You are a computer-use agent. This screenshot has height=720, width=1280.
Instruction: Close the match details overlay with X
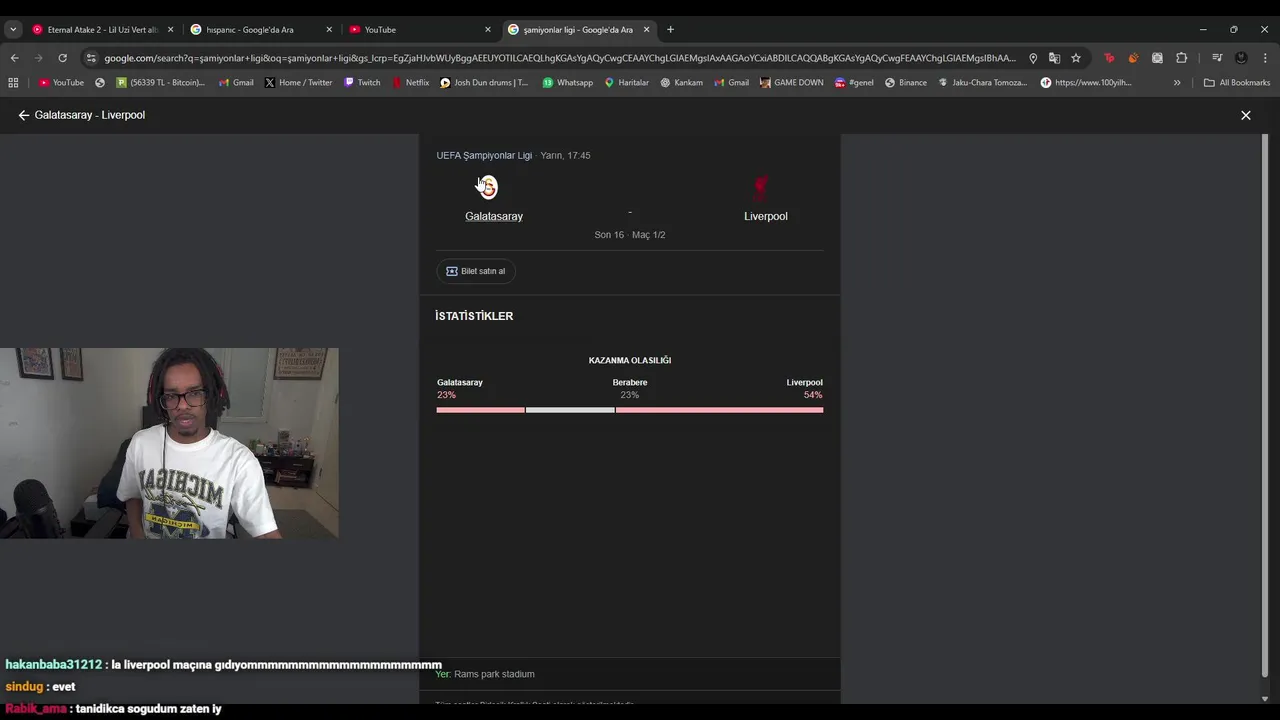pos(1246,115)
